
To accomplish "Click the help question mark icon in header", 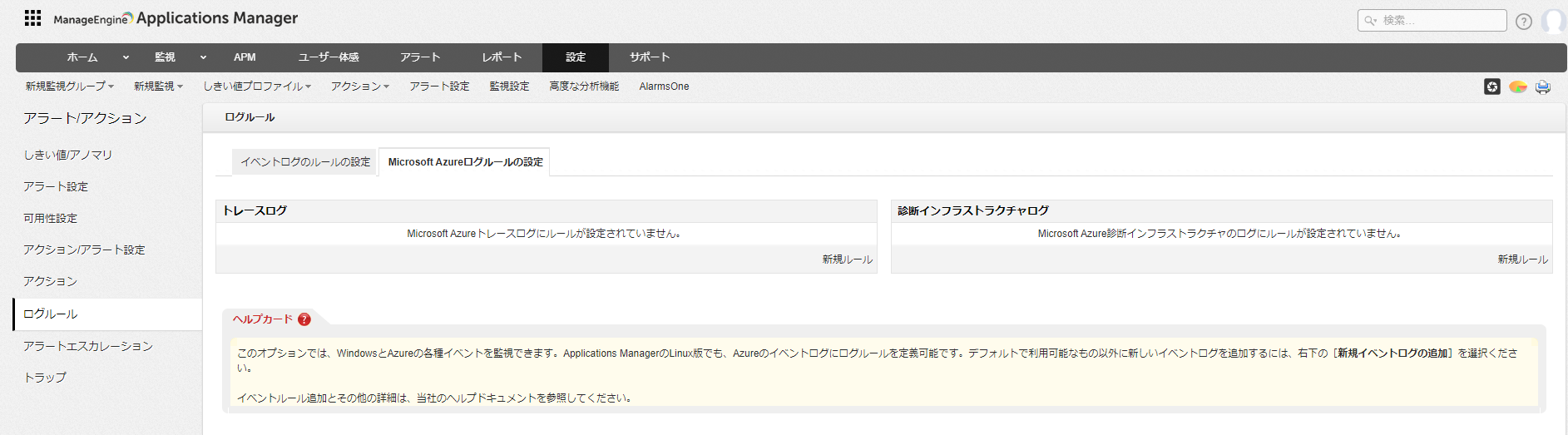I will [1523, 22].
